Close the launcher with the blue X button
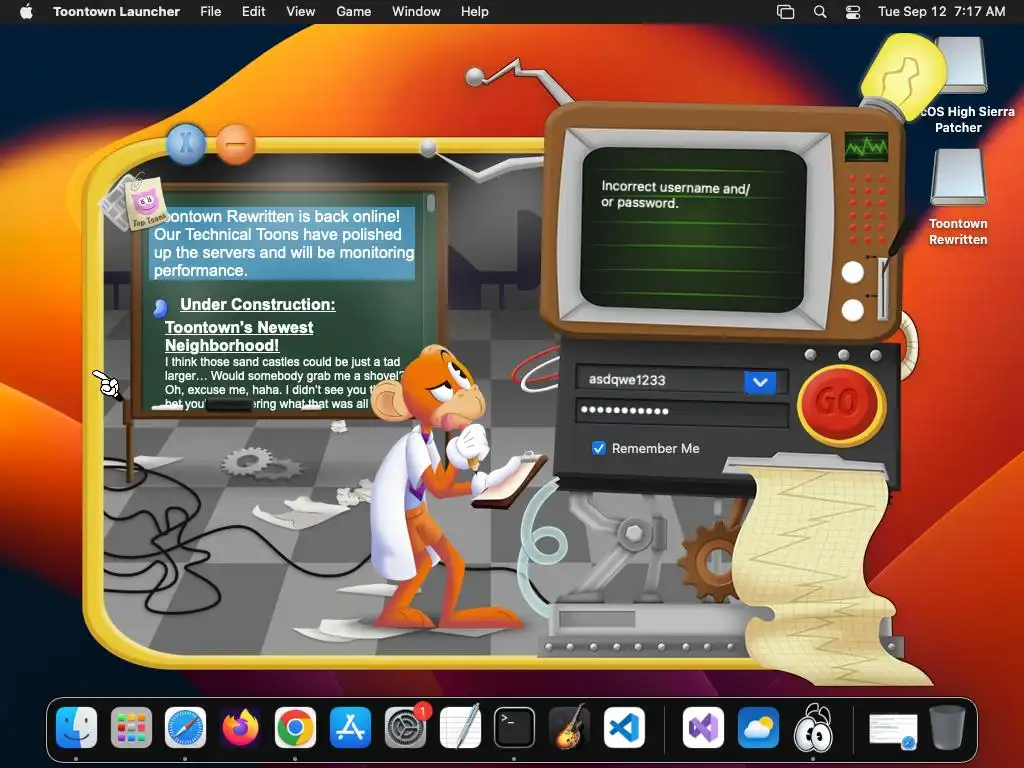1024x768 pixels. 186,143
